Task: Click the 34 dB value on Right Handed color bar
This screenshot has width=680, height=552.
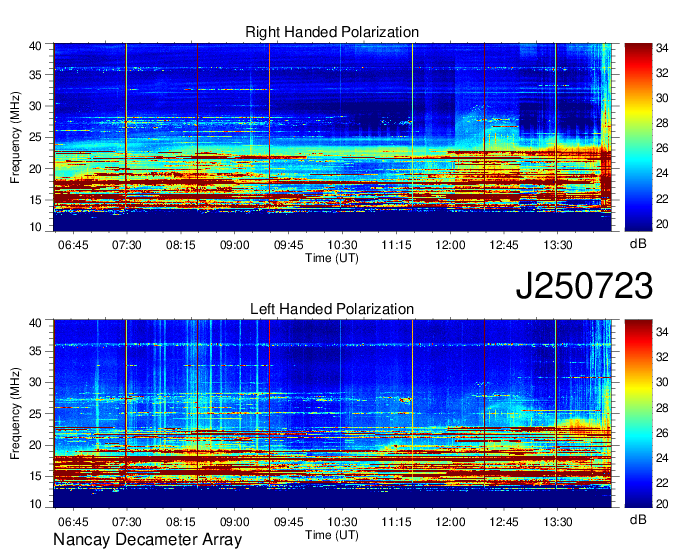Action: pyautogui.click(x=662, y=49)
